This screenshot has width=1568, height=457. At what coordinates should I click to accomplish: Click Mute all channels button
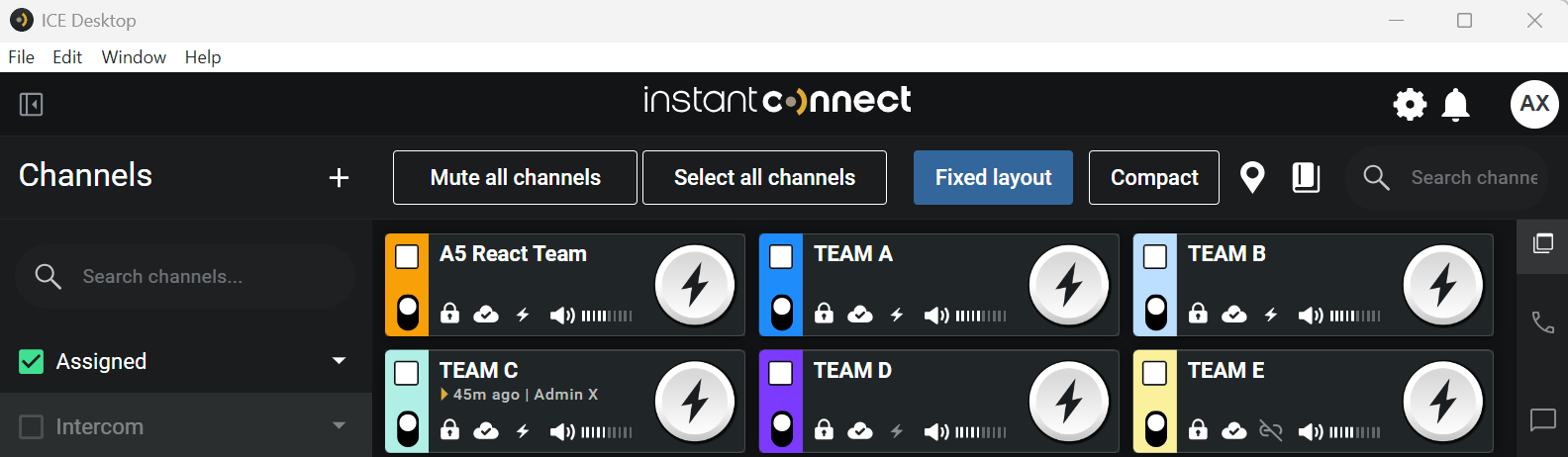point(515,178)
